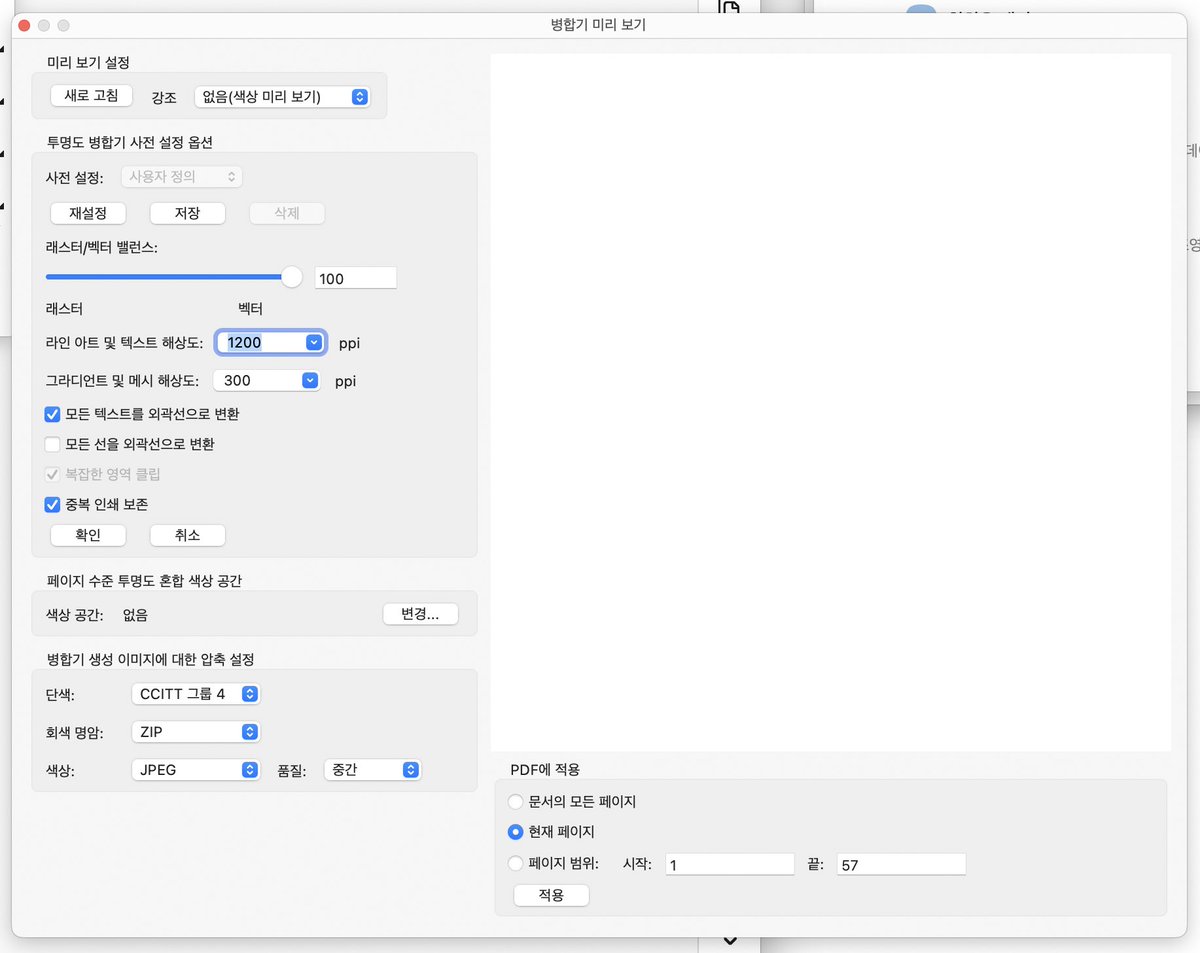Open the 강조 highlight dropdown
Viewport: 1200px width, 953px height.
coord(282,97)
